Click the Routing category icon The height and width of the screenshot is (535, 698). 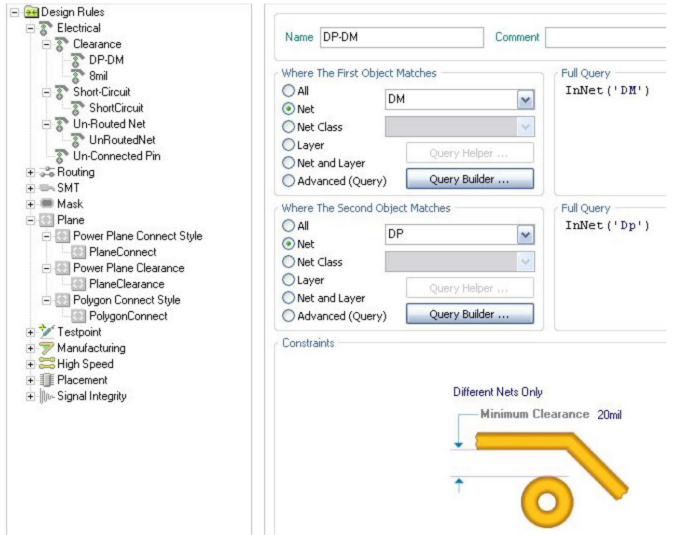[x=46, y=172]
